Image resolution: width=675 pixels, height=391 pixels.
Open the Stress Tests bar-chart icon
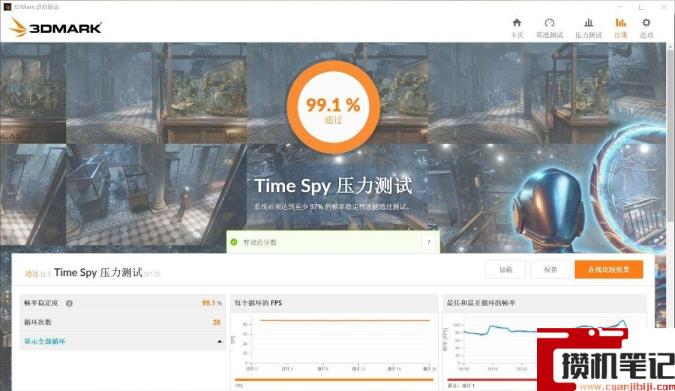coord(588,23)
